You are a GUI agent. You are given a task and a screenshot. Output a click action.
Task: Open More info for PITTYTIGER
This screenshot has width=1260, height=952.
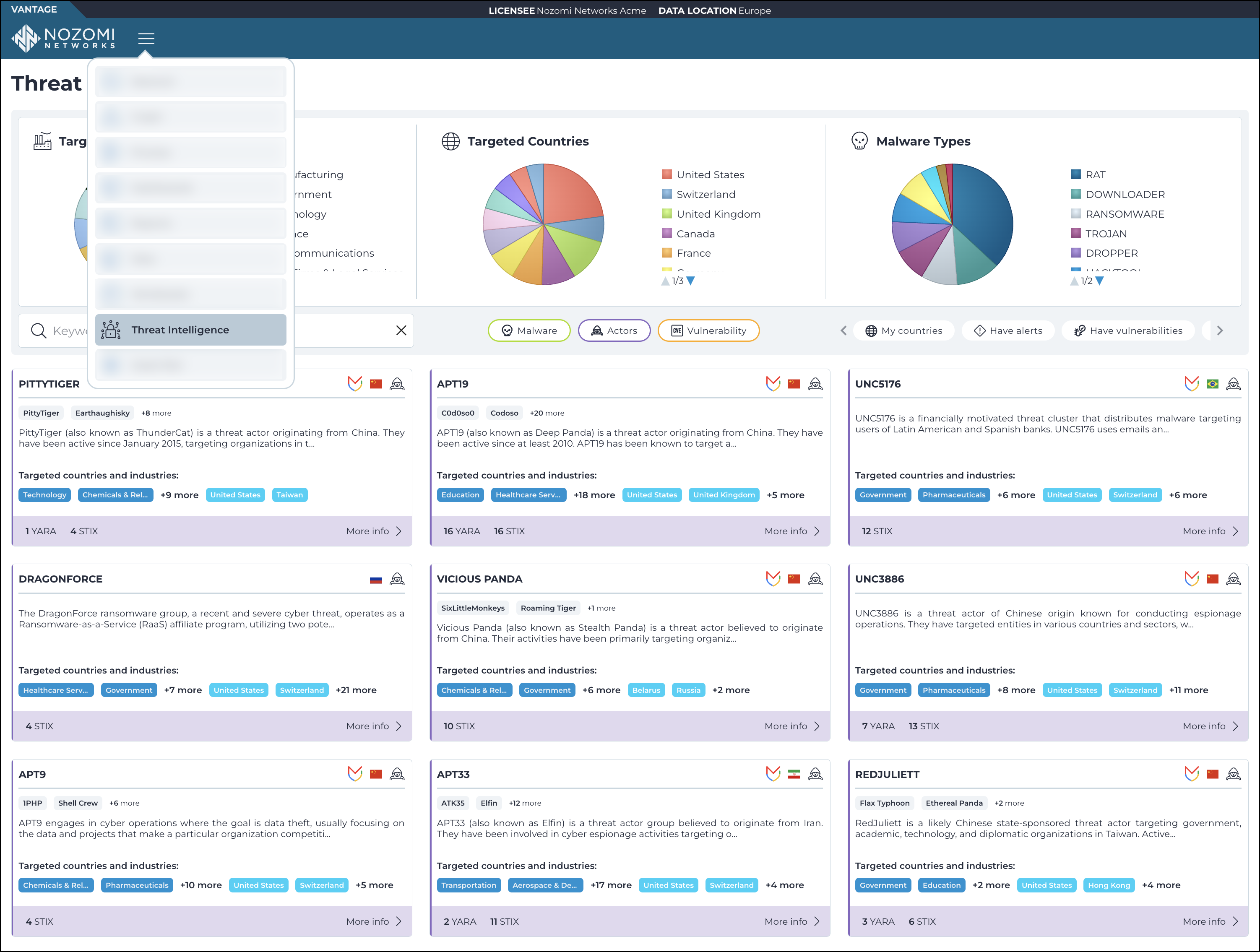coord(374,531)
